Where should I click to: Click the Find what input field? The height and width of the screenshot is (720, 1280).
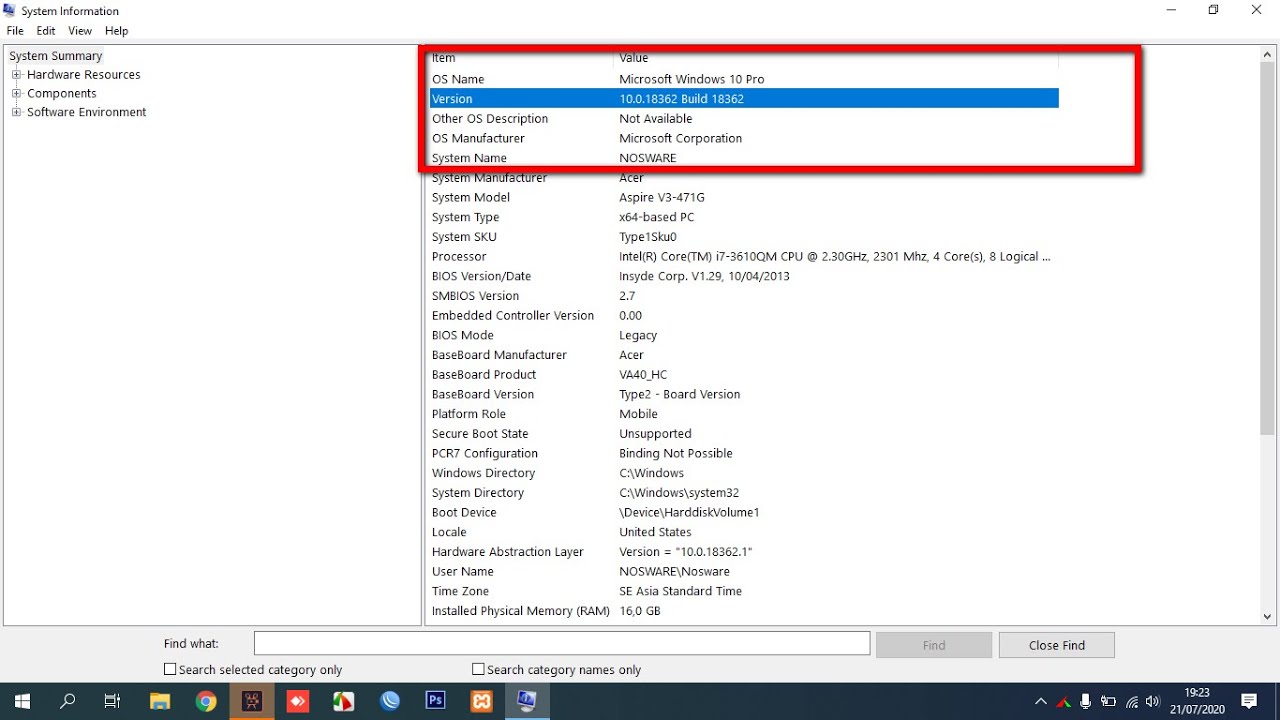[562, 644]
